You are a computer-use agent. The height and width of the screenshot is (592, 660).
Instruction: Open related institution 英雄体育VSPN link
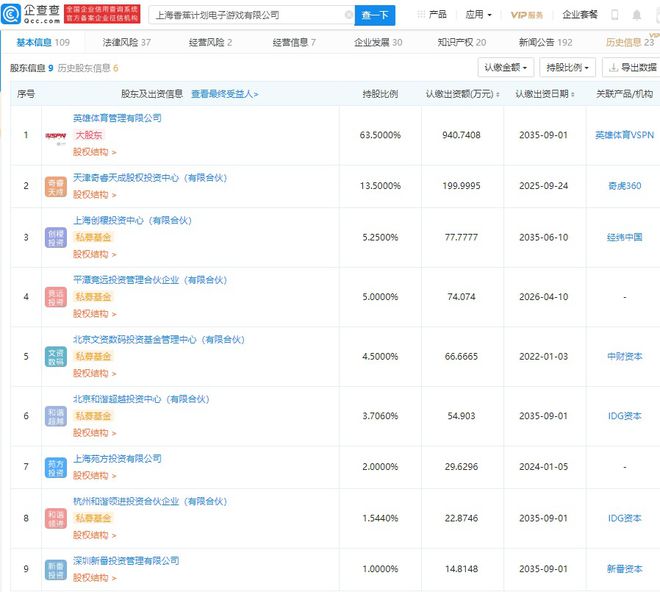coord(624,135)
